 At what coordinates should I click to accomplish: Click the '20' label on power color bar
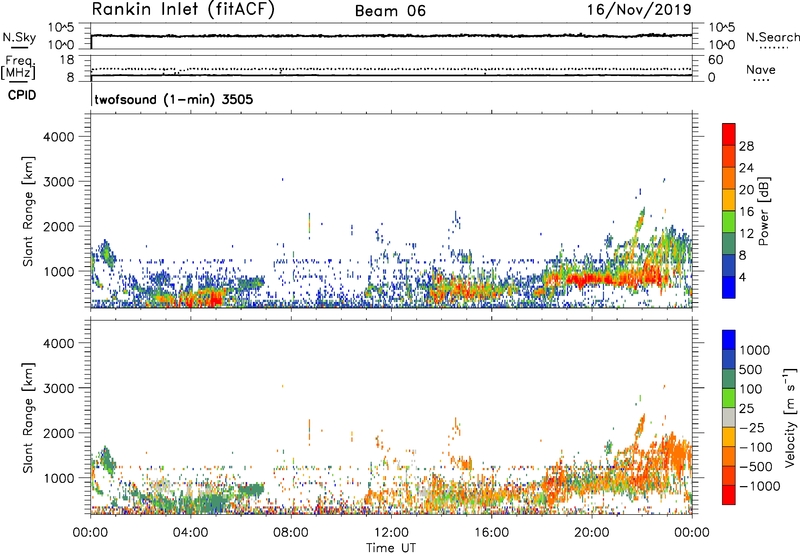point(746,190)
